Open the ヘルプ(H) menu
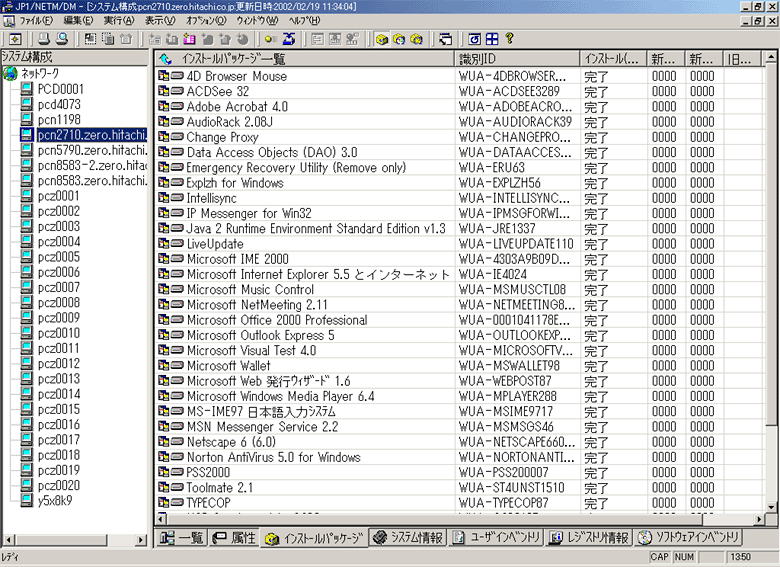 [303, 20]
